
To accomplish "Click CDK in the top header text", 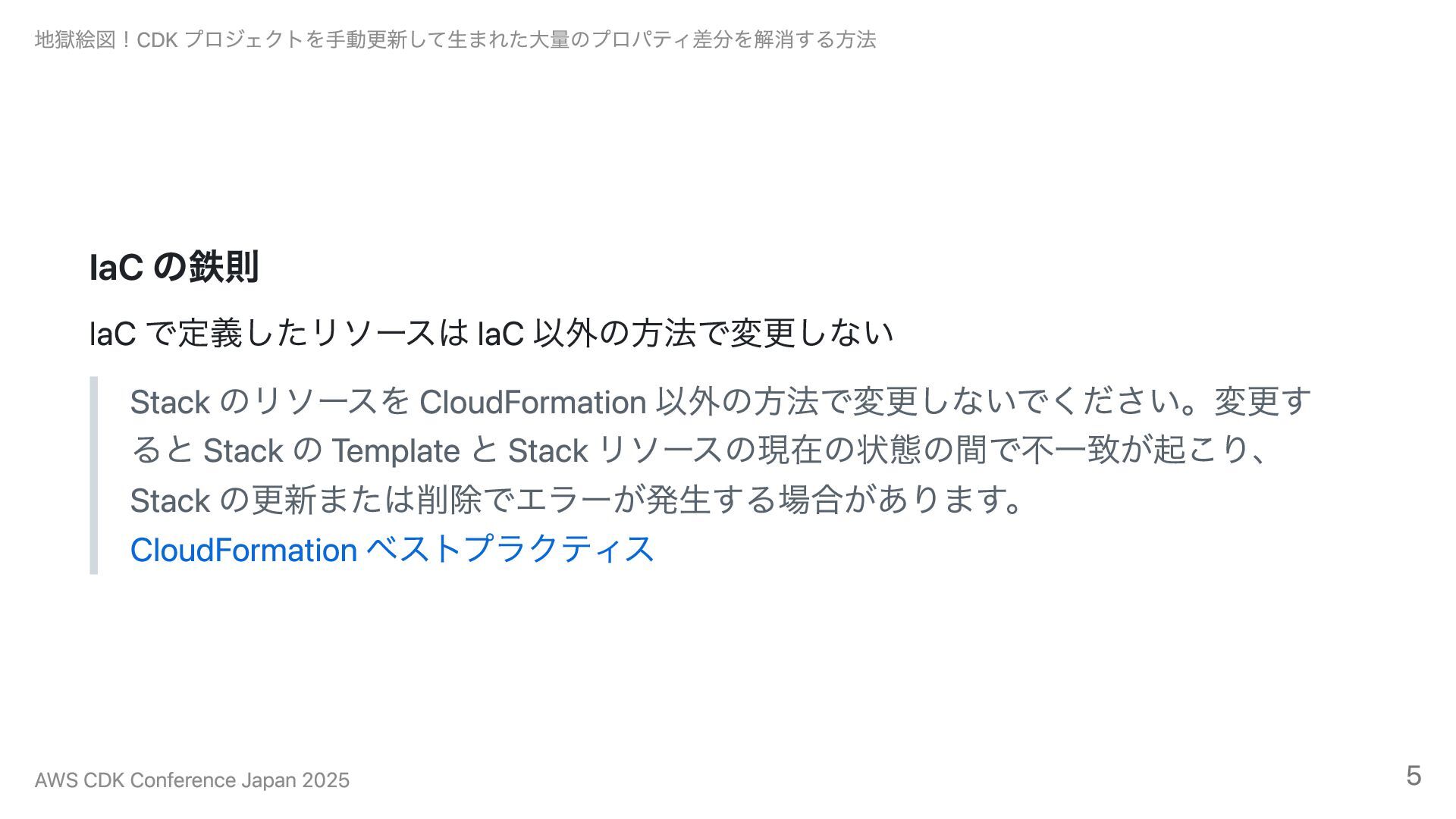I will [157, 39].
